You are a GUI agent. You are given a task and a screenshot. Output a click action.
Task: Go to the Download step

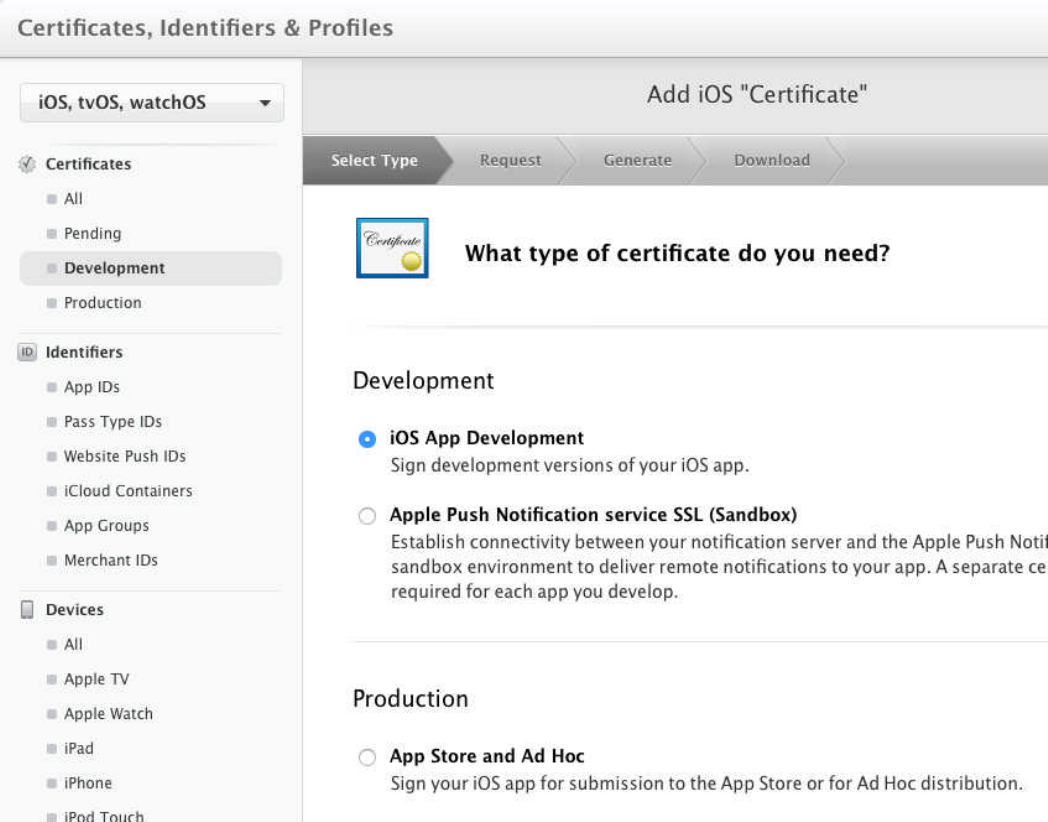tap(772, 160)
